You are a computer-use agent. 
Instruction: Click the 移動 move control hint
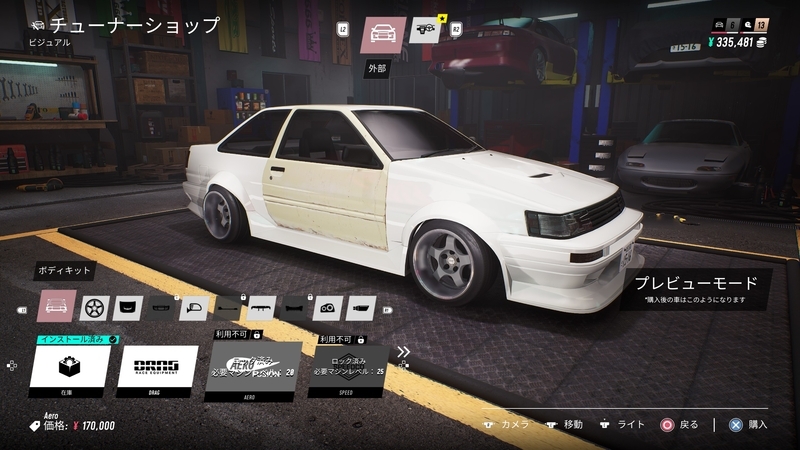point(565,424)
